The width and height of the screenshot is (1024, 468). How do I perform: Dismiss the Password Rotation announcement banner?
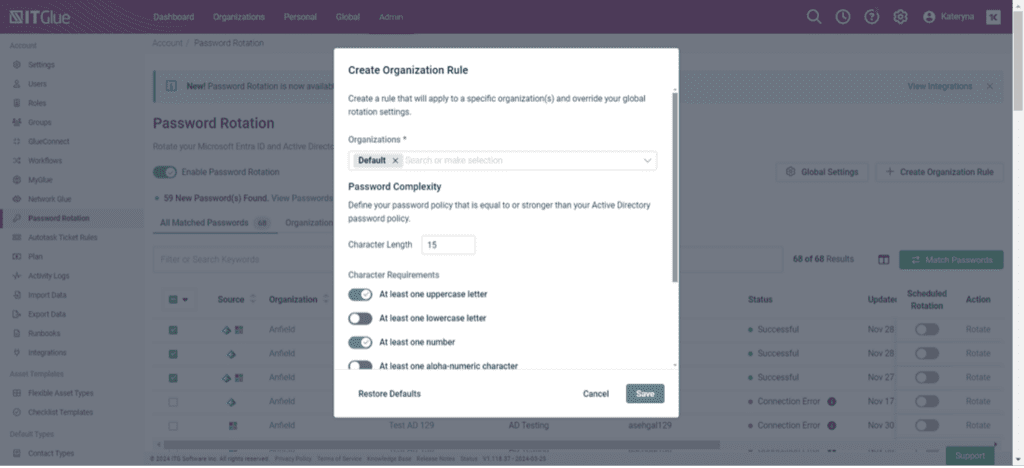[989, 87]
